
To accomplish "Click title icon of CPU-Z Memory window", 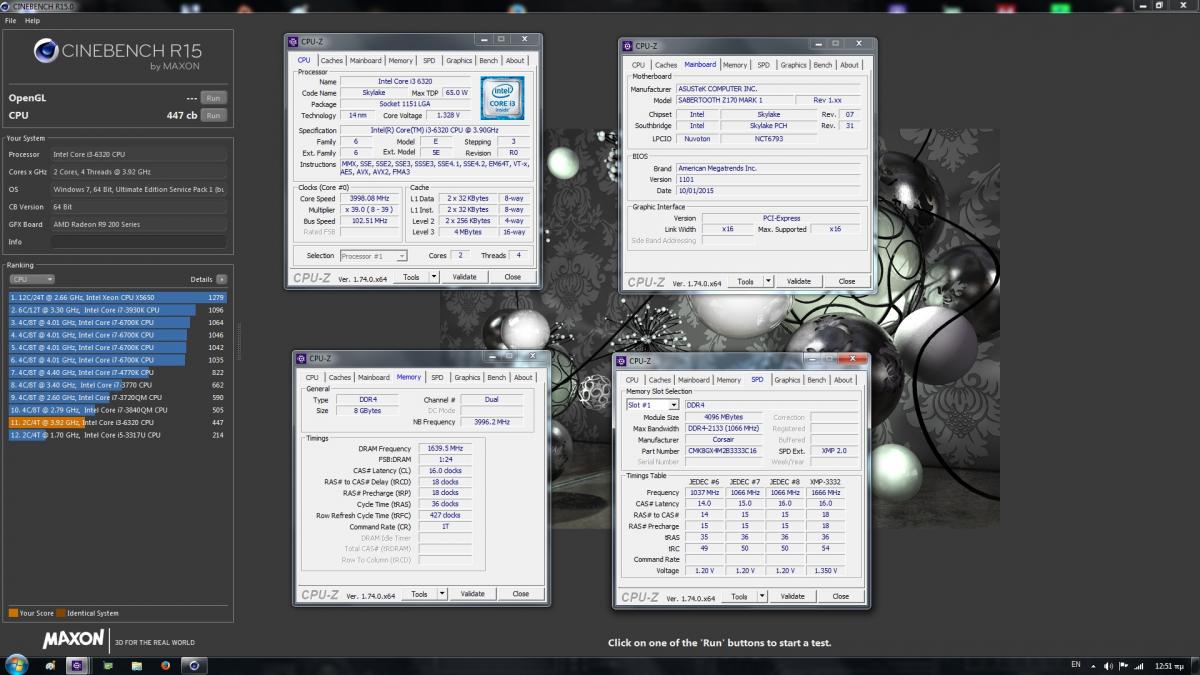I will [x=302, y=358].
